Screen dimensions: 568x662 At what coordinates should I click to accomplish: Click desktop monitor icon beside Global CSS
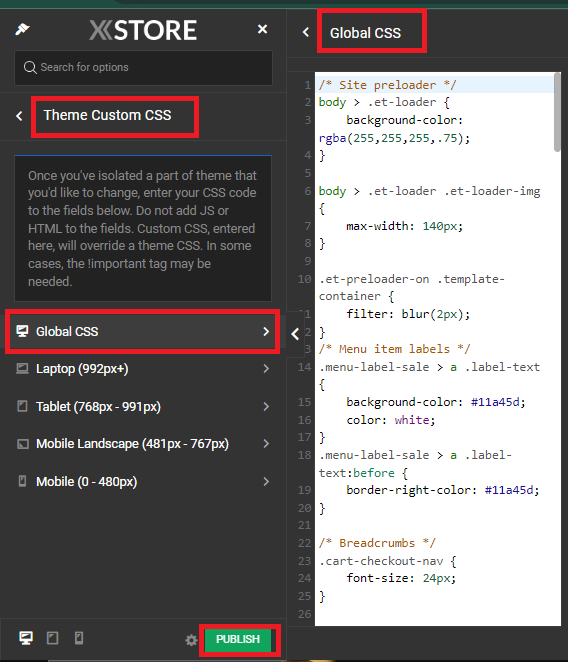pyautogui.click(x=22, y=331)
